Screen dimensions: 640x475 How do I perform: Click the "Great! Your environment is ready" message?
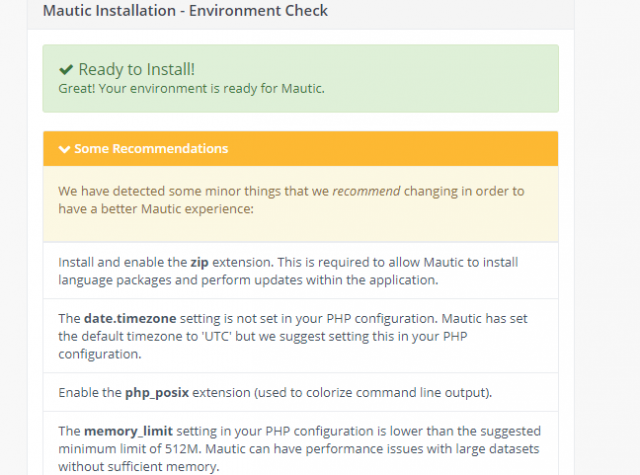192,87
